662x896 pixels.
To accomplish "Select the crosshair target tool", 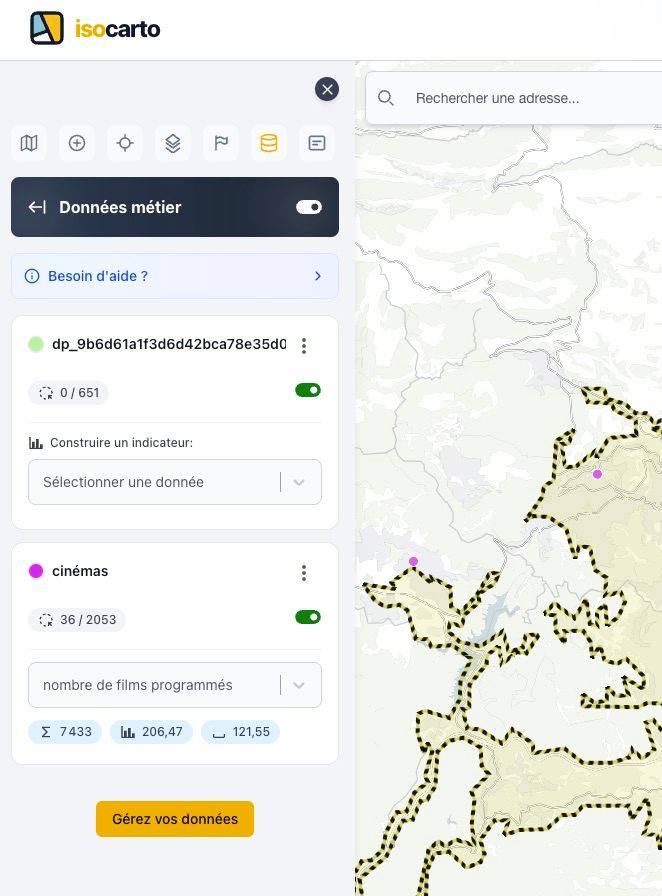I will click(x=125, y=143).
